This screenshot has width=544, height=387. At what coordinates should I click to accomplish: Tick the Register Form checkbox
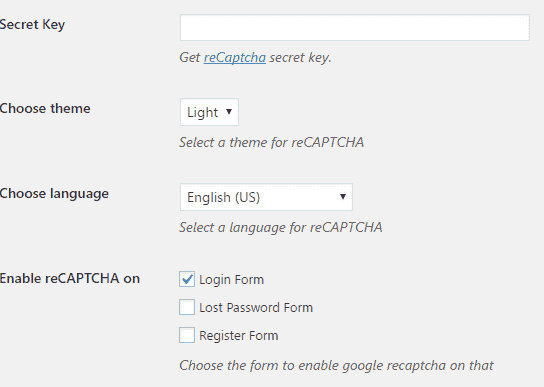click(187, 335)
